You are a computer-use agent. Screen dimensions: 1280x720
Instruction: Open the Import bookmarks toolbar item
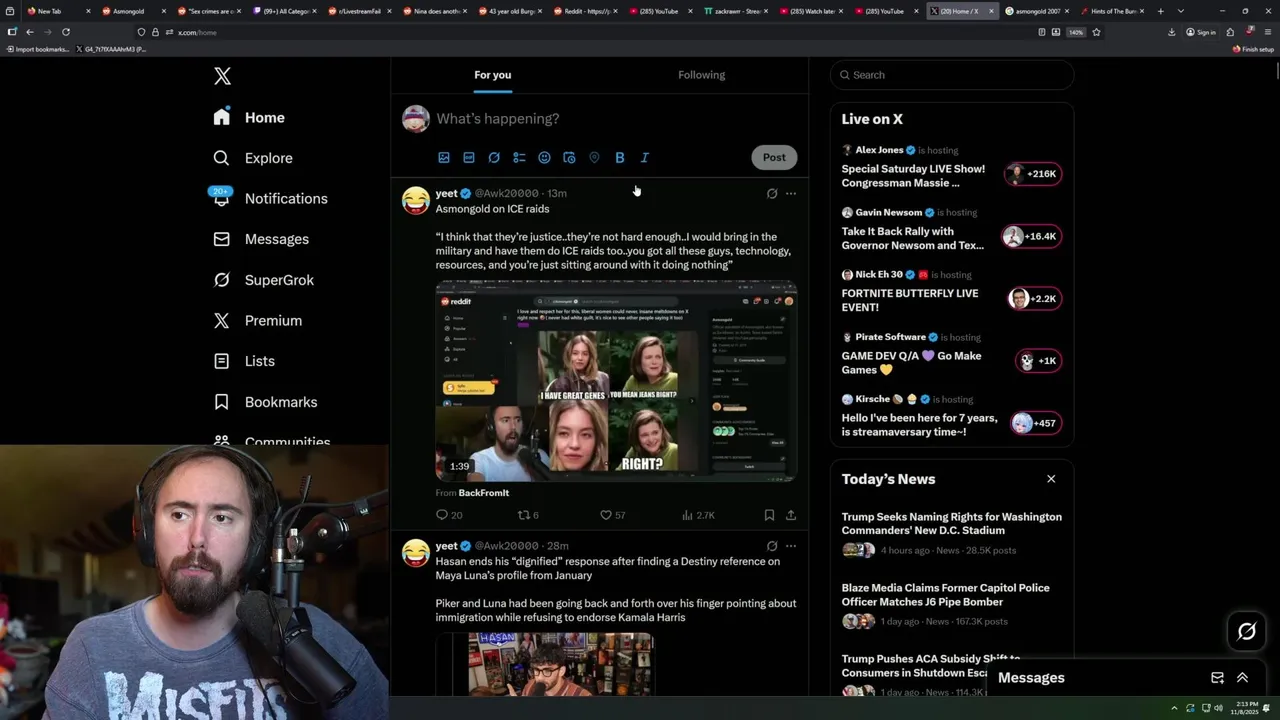click(x=37, y=49)
